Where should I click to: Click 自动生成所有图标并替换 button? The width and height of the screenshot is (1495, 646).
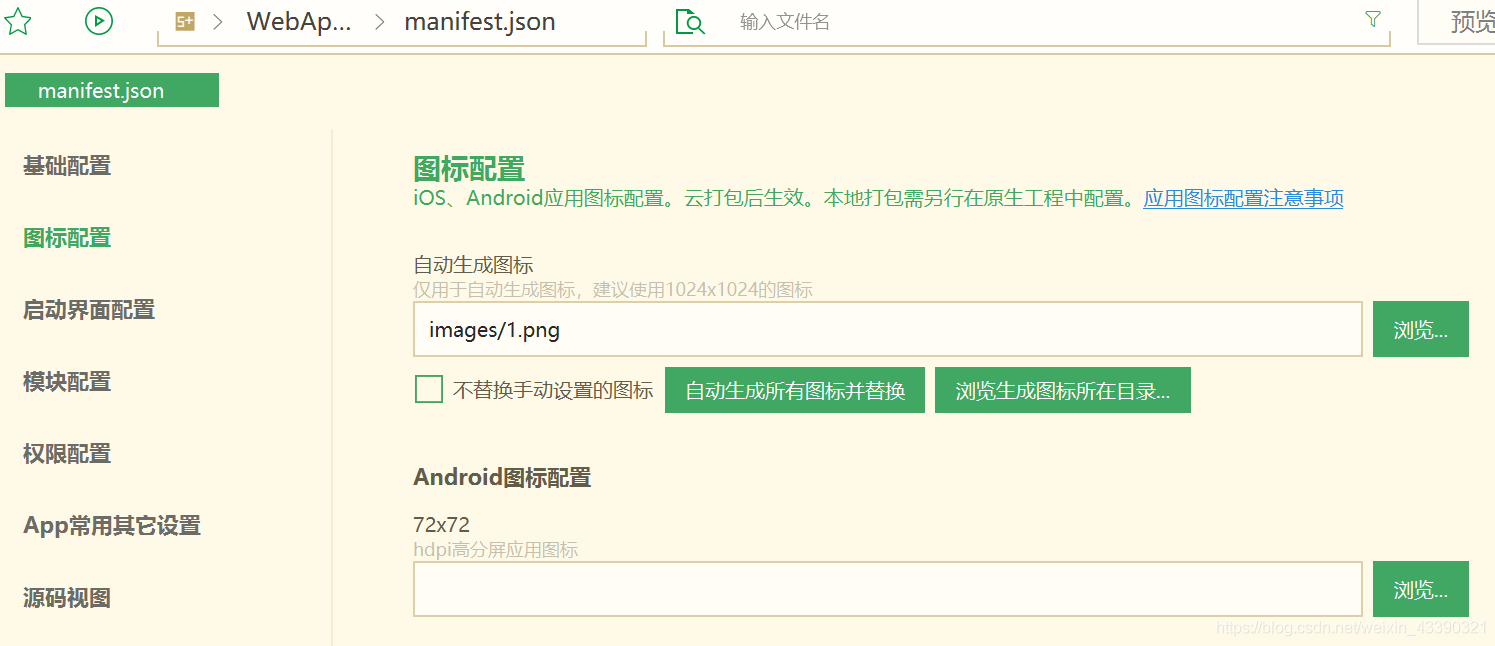click(x=795, y=390)
